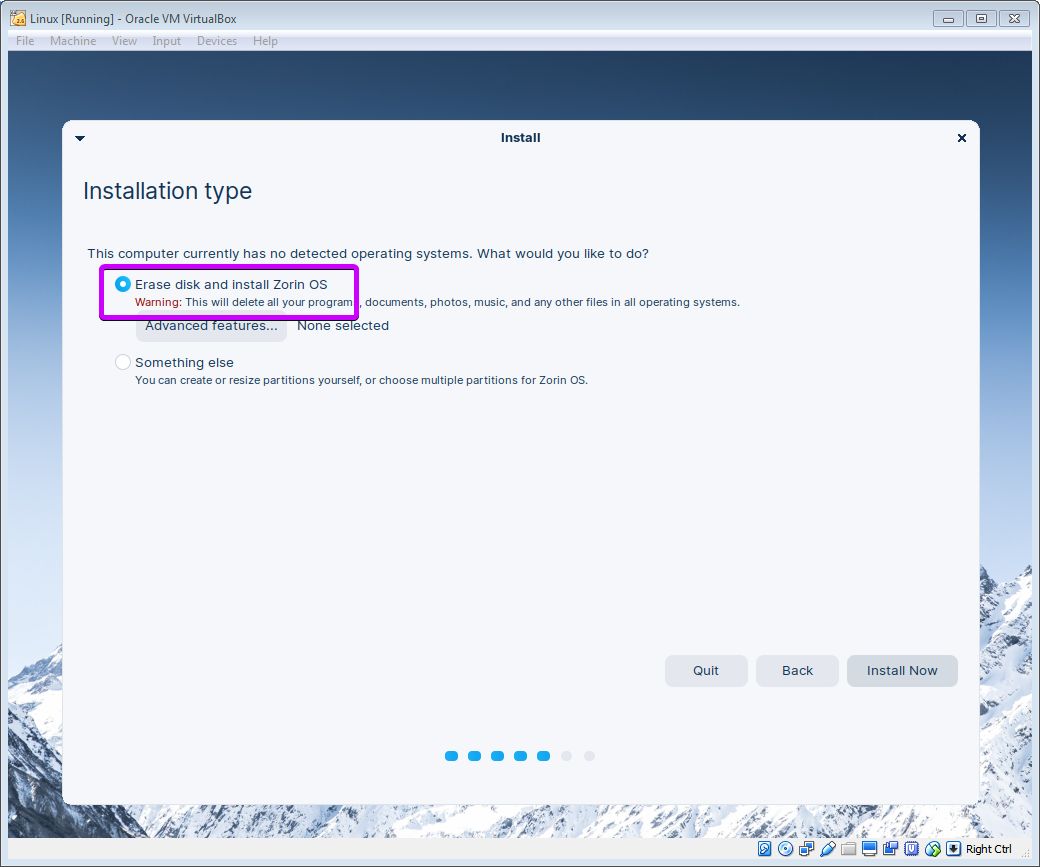Click the hard disk activity status icon
Image resolution: width=1040 pixels, height=867 pixels.
(x=764, y=848)
